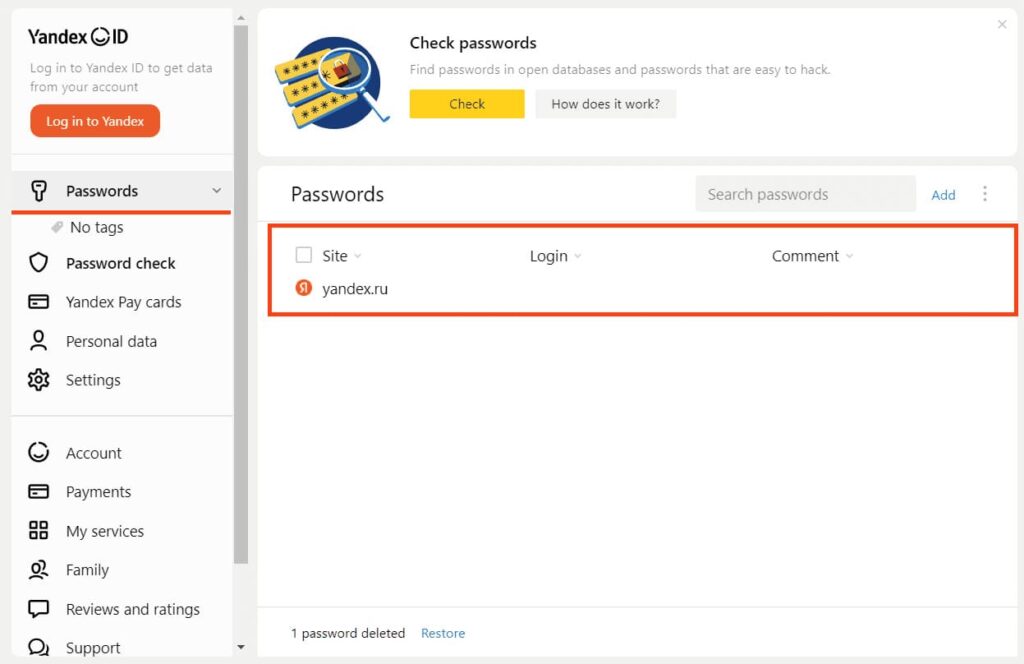The width and height of the screenshot is (1024, 664).
Task: Open the Account menu item
Action: coord(94,453)
